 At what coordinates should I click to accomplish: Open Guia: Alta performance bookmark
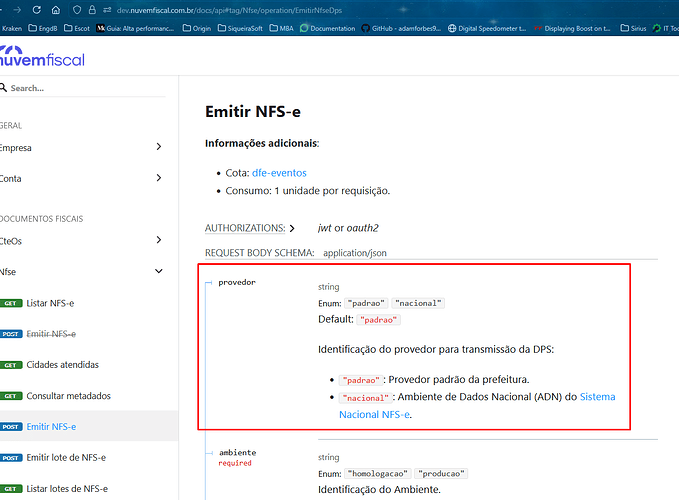[135, 29]
